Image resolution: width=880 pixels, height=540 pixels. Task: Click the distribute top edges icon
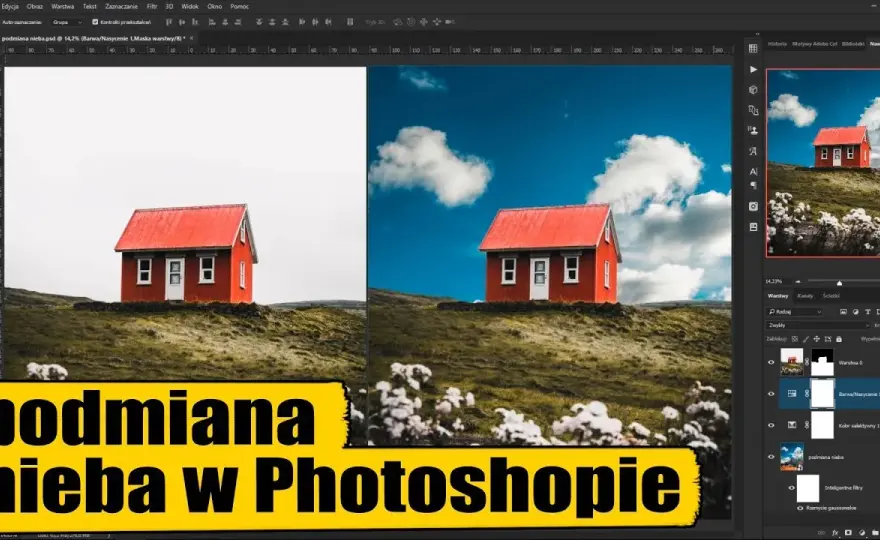(259, 22)
